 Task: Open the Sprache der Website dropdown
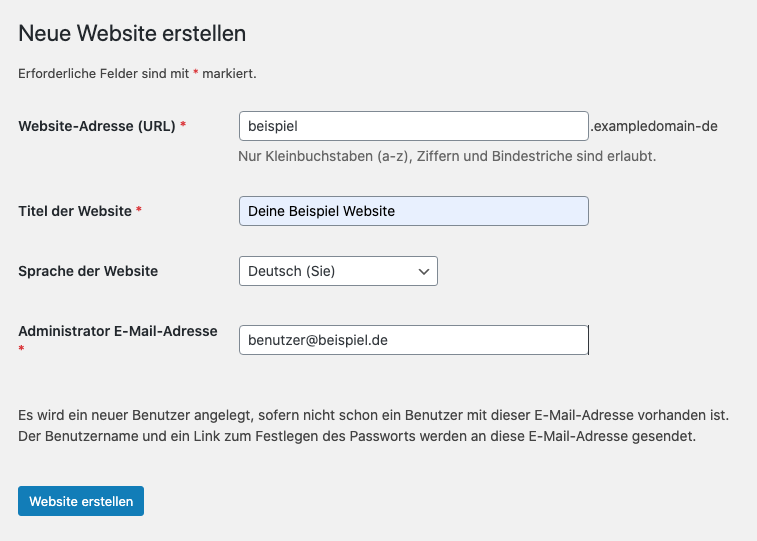point(338,271)
